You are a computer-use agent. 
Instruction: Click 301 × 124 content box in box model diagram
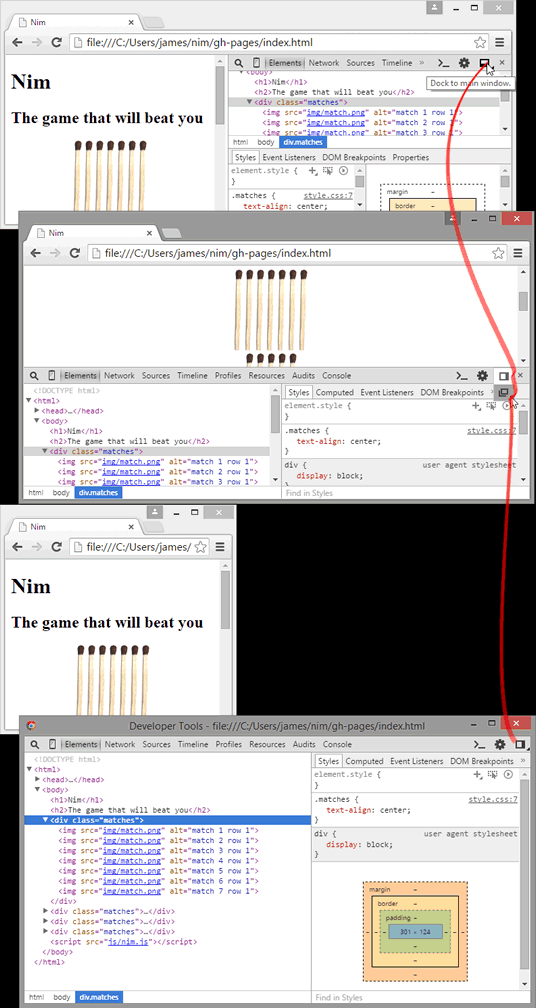[415, 932]
